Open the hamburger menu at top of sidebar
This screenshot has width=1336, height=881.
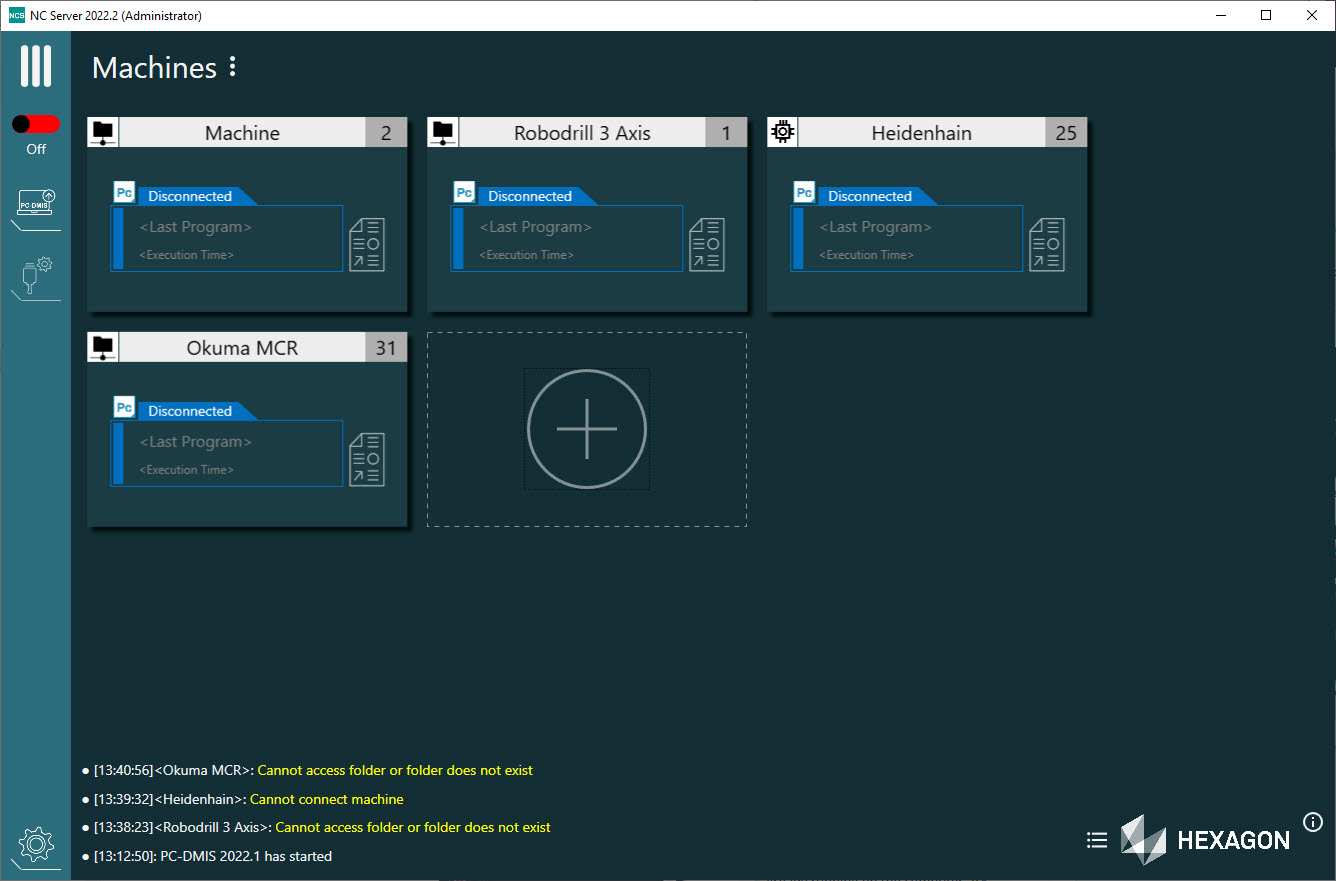pyautogui.click(x=36, y=66)
